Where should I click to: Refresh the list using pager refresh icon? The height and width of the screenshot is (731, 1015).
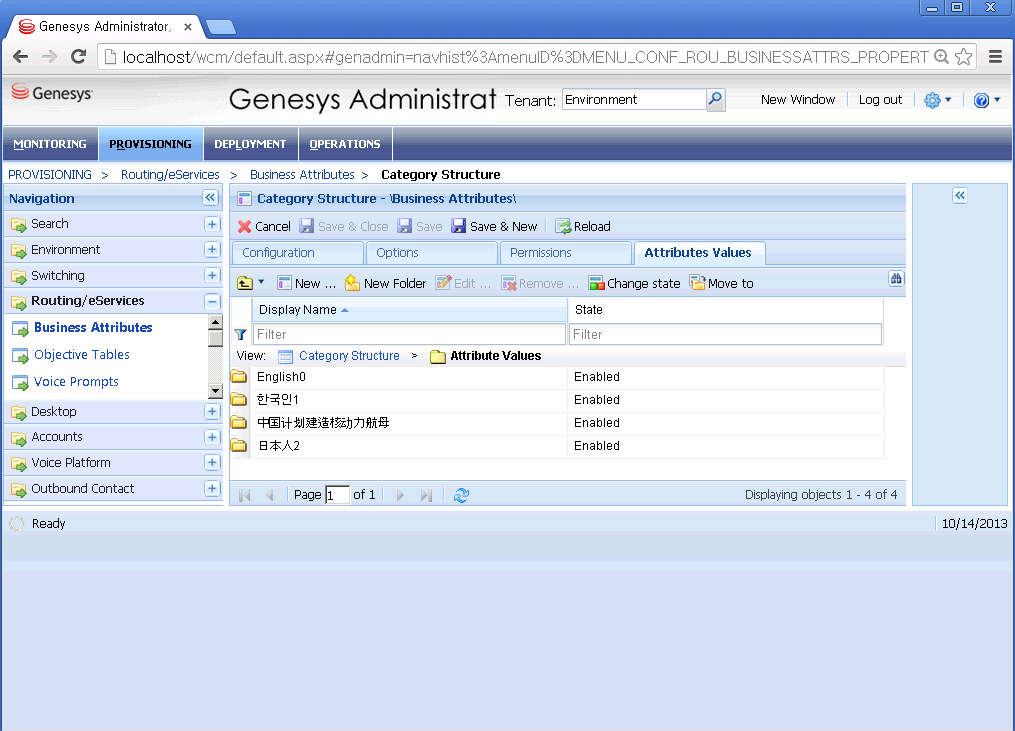pyautogui.click(x=461, y=495)
